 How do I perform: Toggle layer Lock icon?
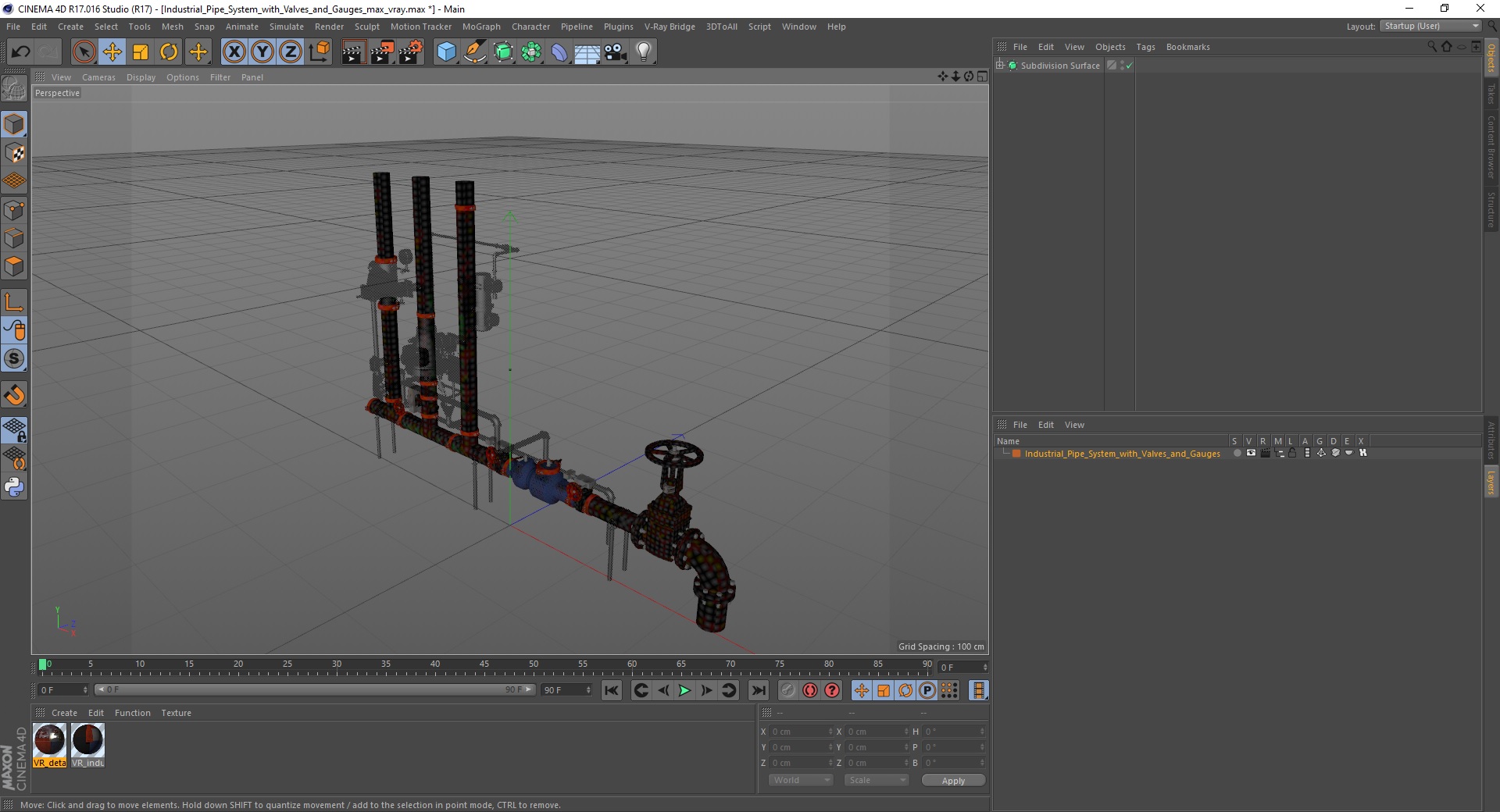[x=1293, y=454]
